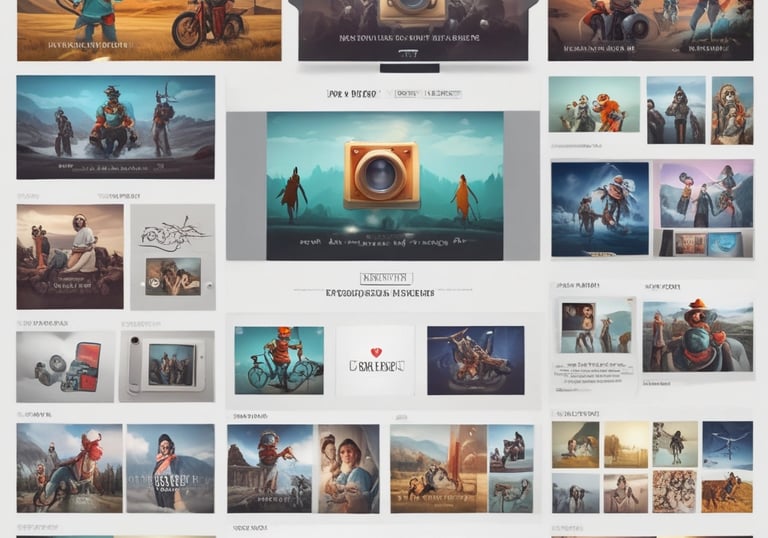This screenshot has height=538, width=768.
Task: Open the misty blue-gray figures thumbnail in the small grid
Action: (x=576, y=493)
